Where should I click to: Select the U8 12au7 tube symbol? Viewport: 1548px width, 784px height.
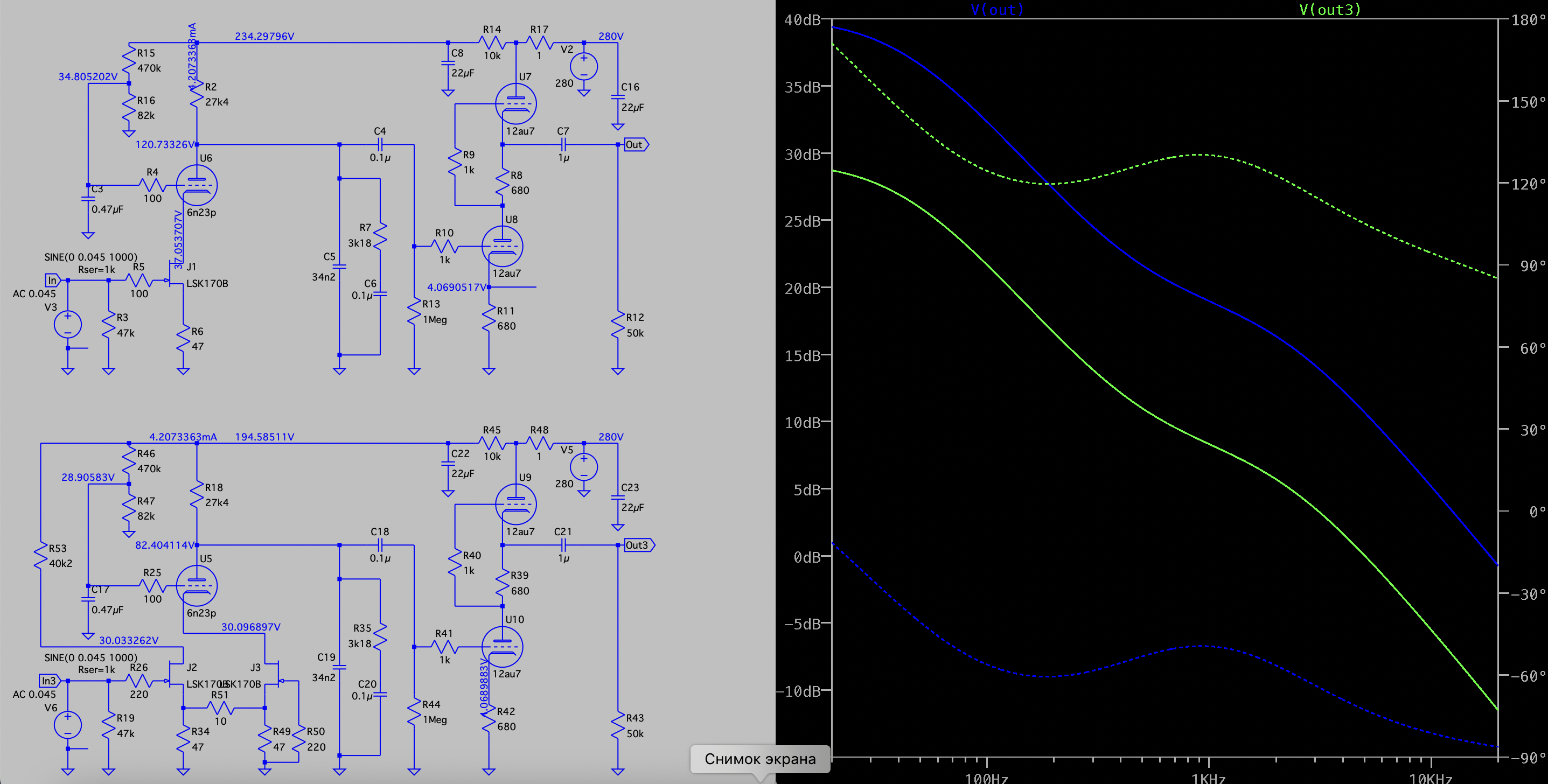[503, 246]
